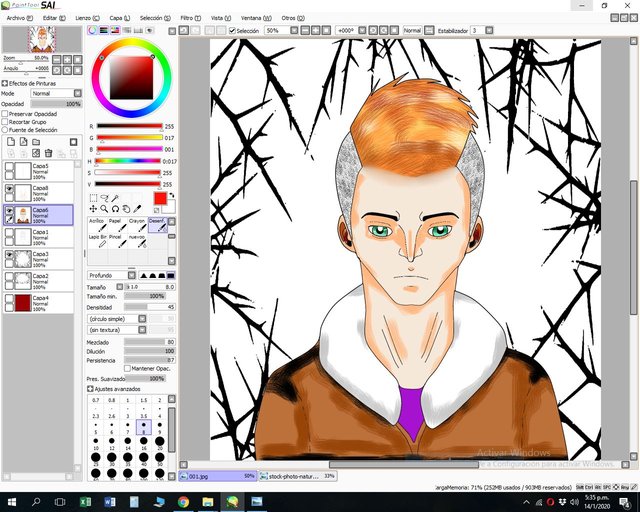Pick the Lapiz Bin pencil tool
The image size is (640, 512).
coord(98,241)
